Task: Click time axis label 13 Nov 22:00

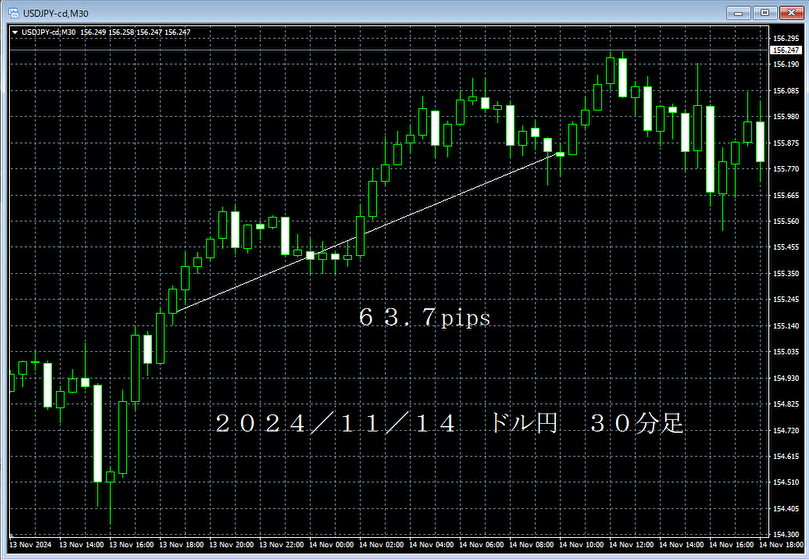Action: tap(282, 545)
